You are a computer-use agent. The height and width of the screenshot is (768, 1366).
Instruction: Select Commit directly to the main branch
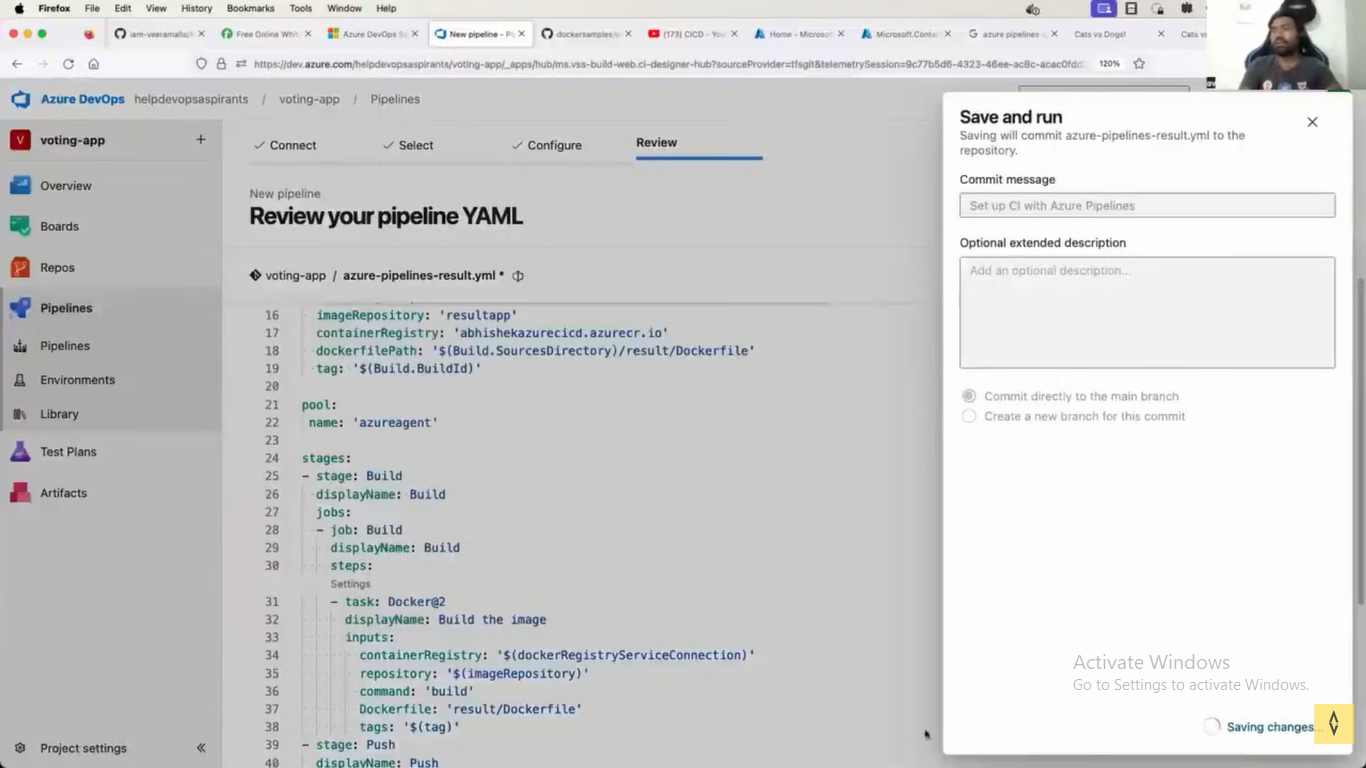point(969,396)
